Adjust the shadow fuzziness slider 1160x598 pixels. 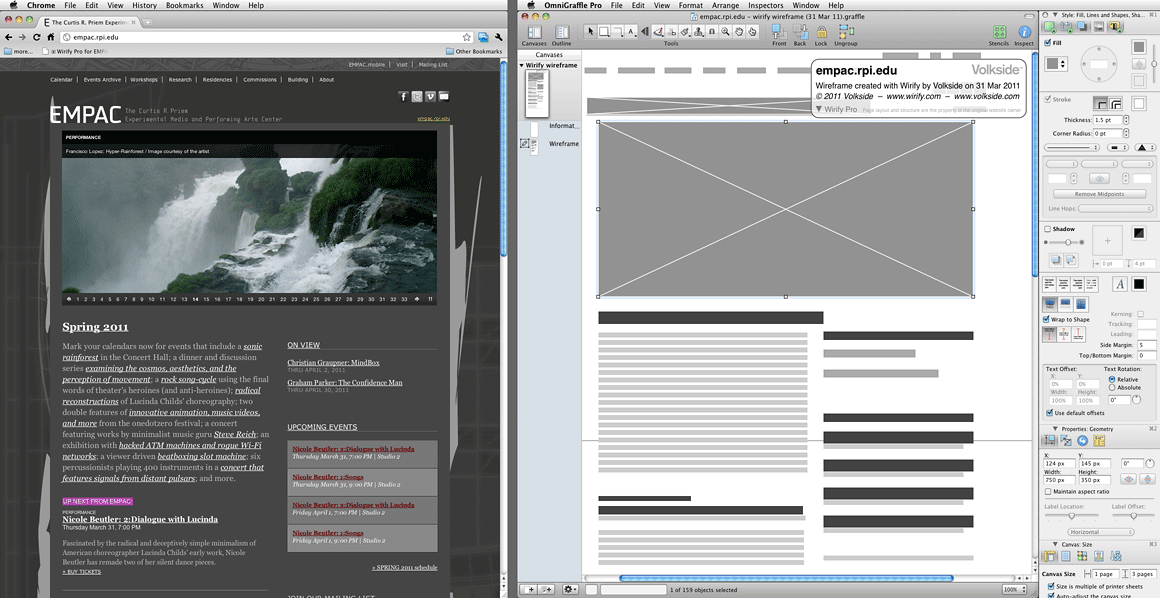[x=1066, y=242]
